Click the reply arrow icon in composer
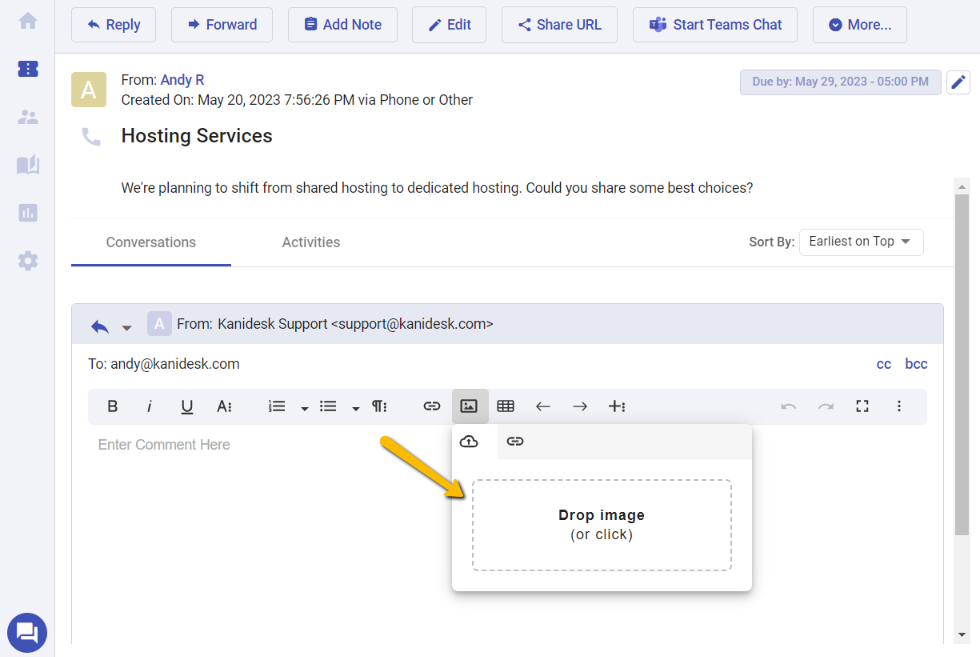Screen dimensions: 980x657 tap(100, 326)
